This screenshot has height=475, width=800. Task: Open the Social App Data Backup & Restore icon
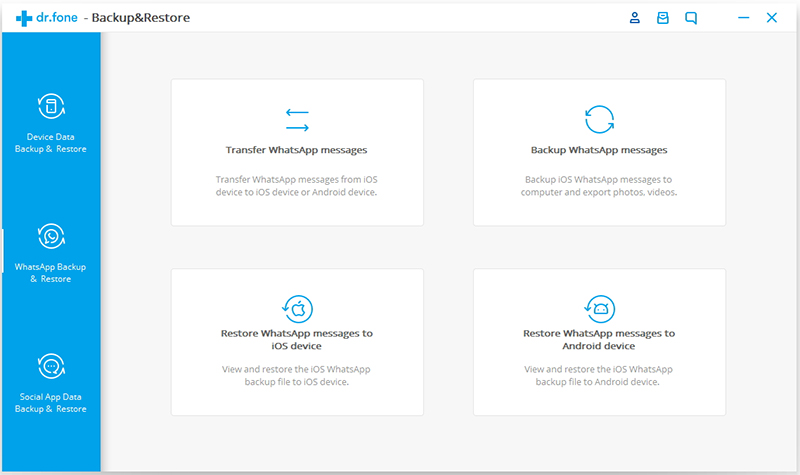coord(51,366)
